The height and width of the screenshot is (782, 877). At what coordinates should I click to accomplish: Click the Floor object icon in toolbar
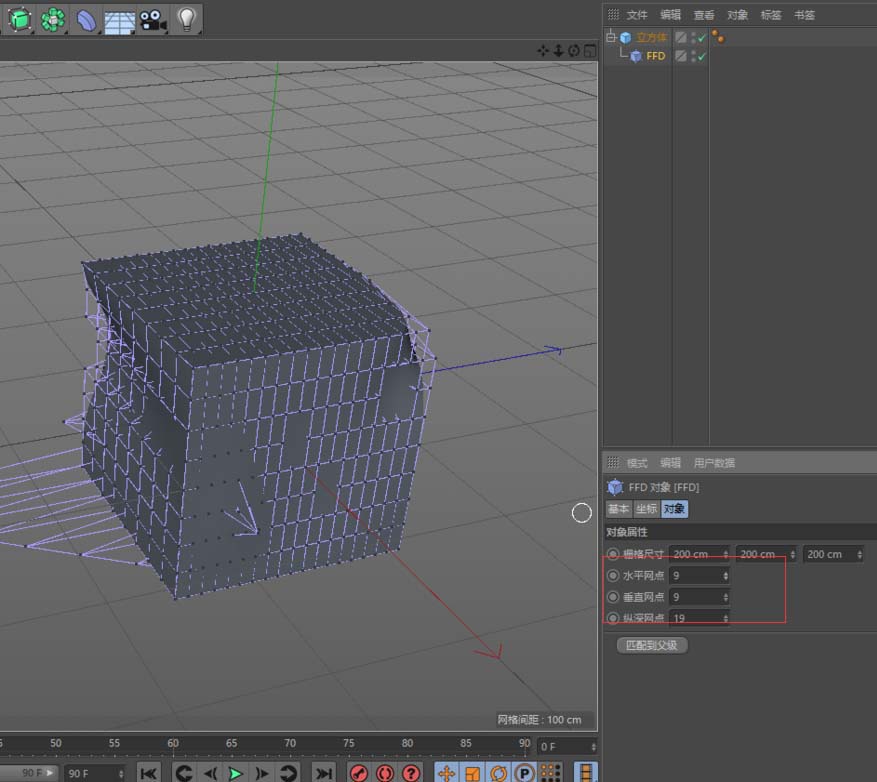point(119,20)
